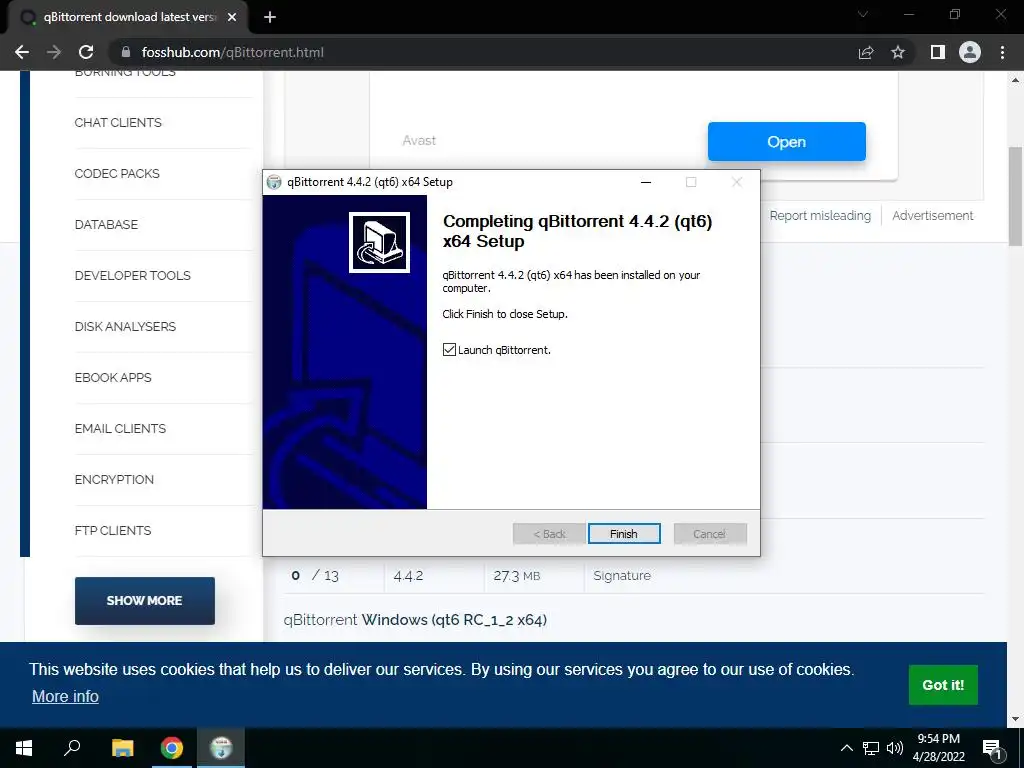This screenshot has width=1024, height=768.
Task: Toggle the browser side panel icon
Action: click(x=938, y=52)
